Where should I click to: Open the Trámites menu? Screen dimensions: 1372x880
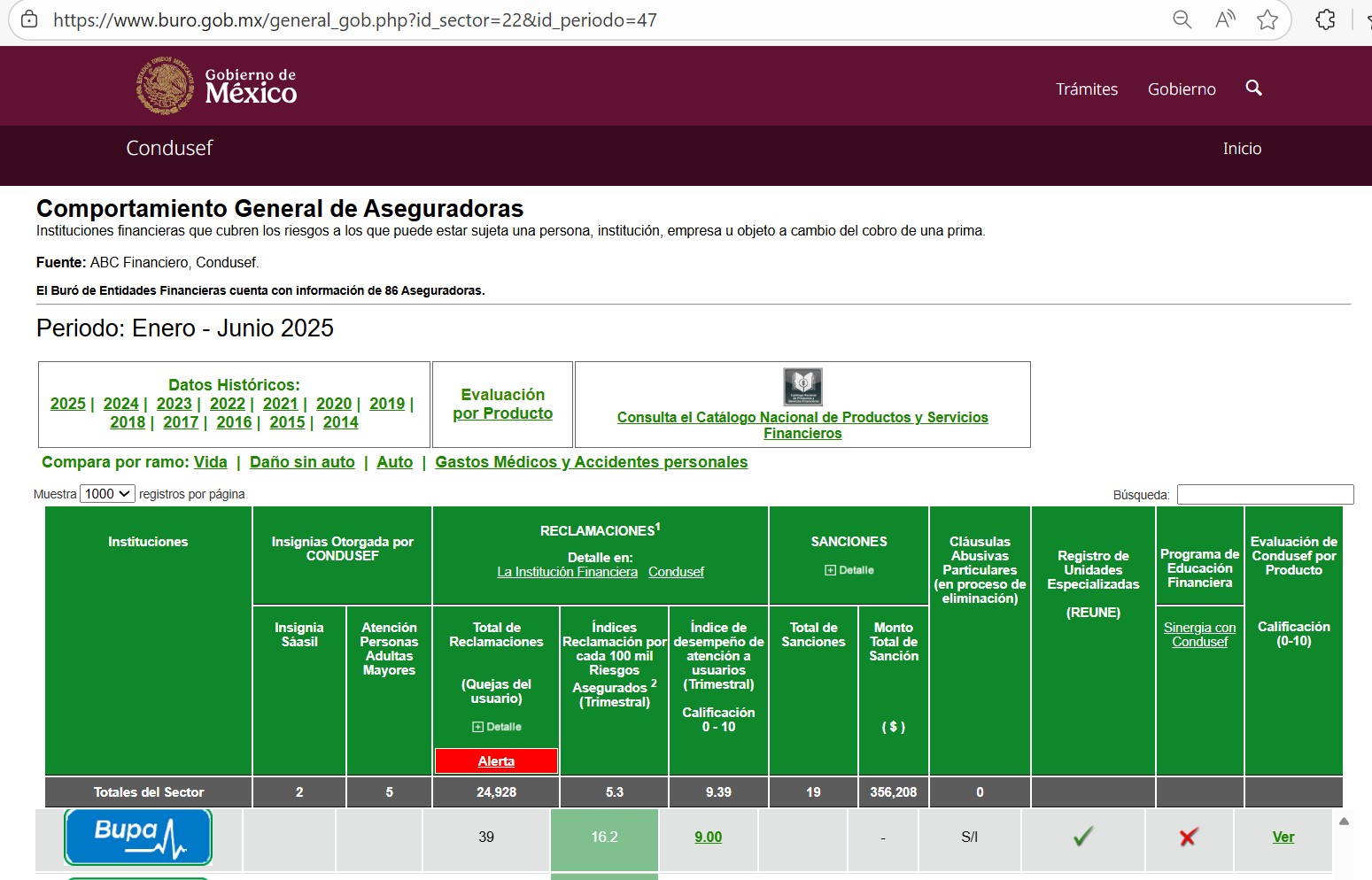click(x=1086, y=89)
